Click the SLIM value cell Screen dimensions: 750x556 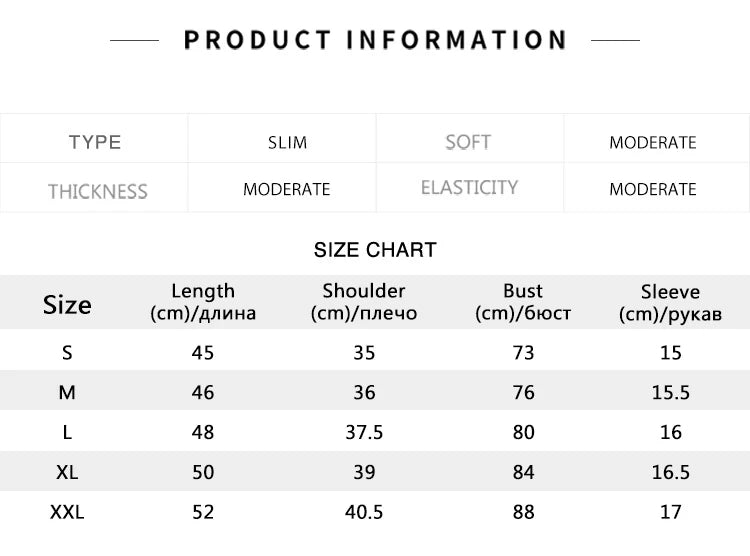(x=287, y=142)
